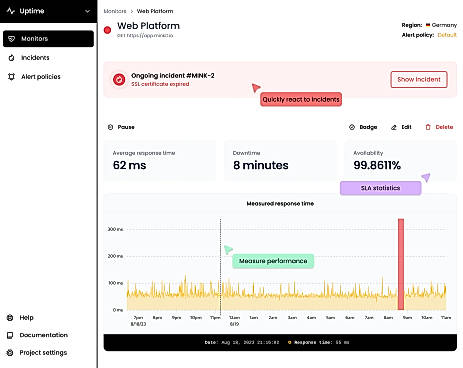Viewport: 463px width, 368px height.
Task: Edit the monitor via Edit button
Action: (401, 127)
